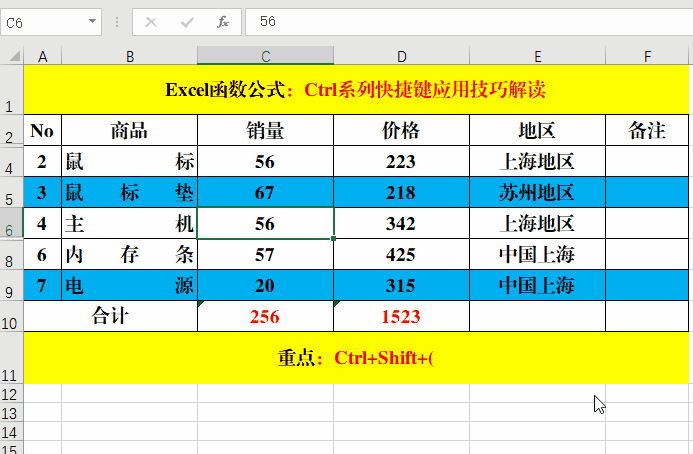
Task: Select row 14 header
Action: click(x=11, y=431)
